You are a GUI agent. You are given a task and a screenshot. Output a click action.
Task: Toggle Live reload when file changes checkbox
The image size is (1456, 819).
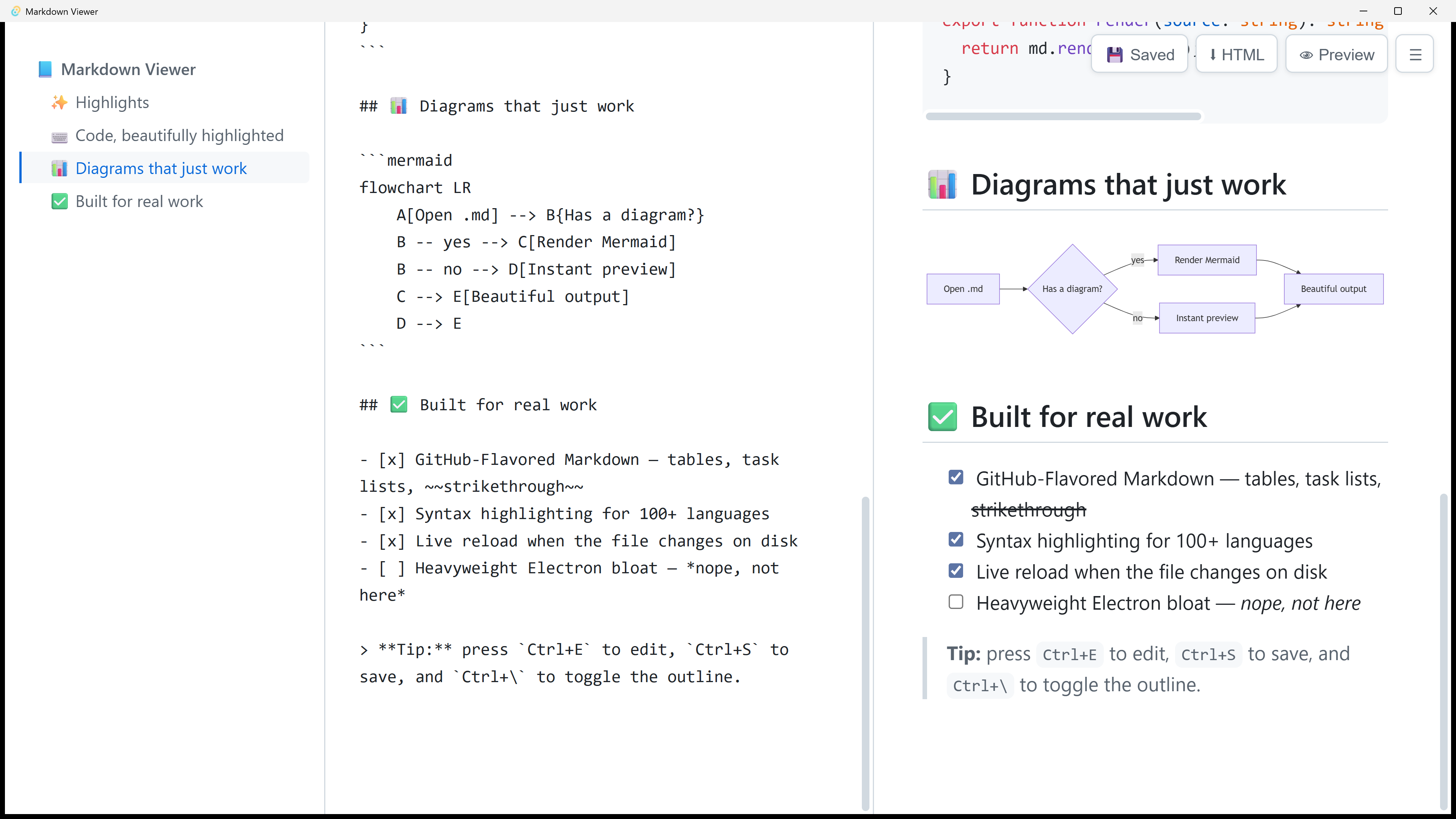click(x=956, y=571)
